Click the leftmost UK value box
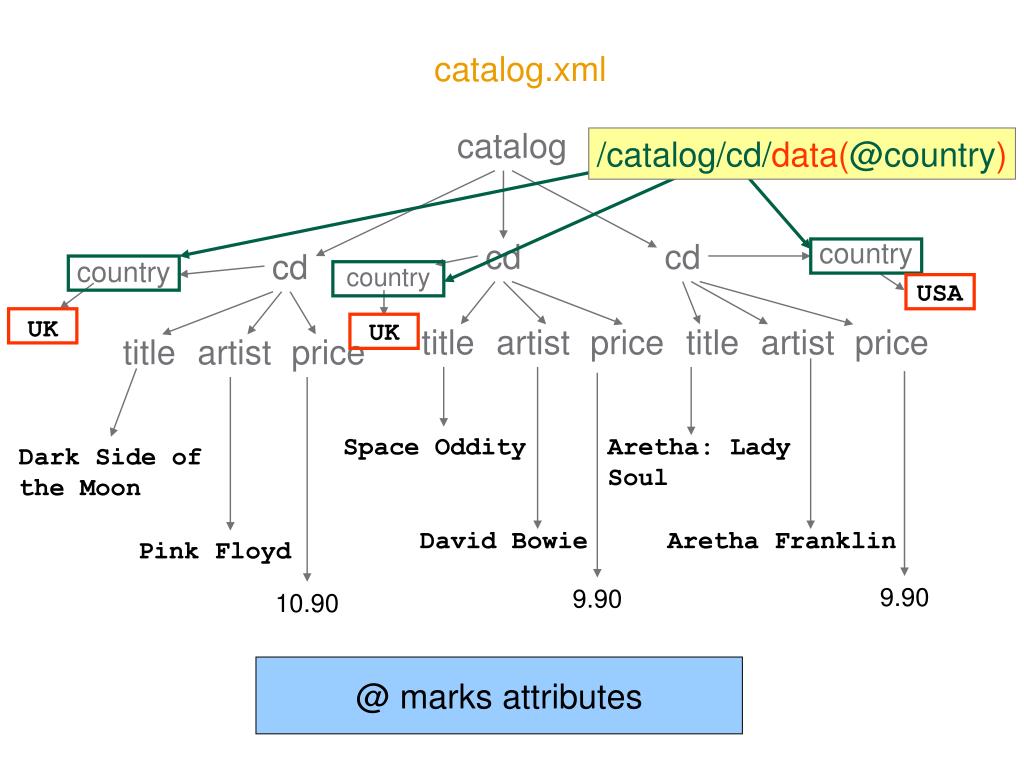This screenshot has height=768, width=1024. [42, 326]
